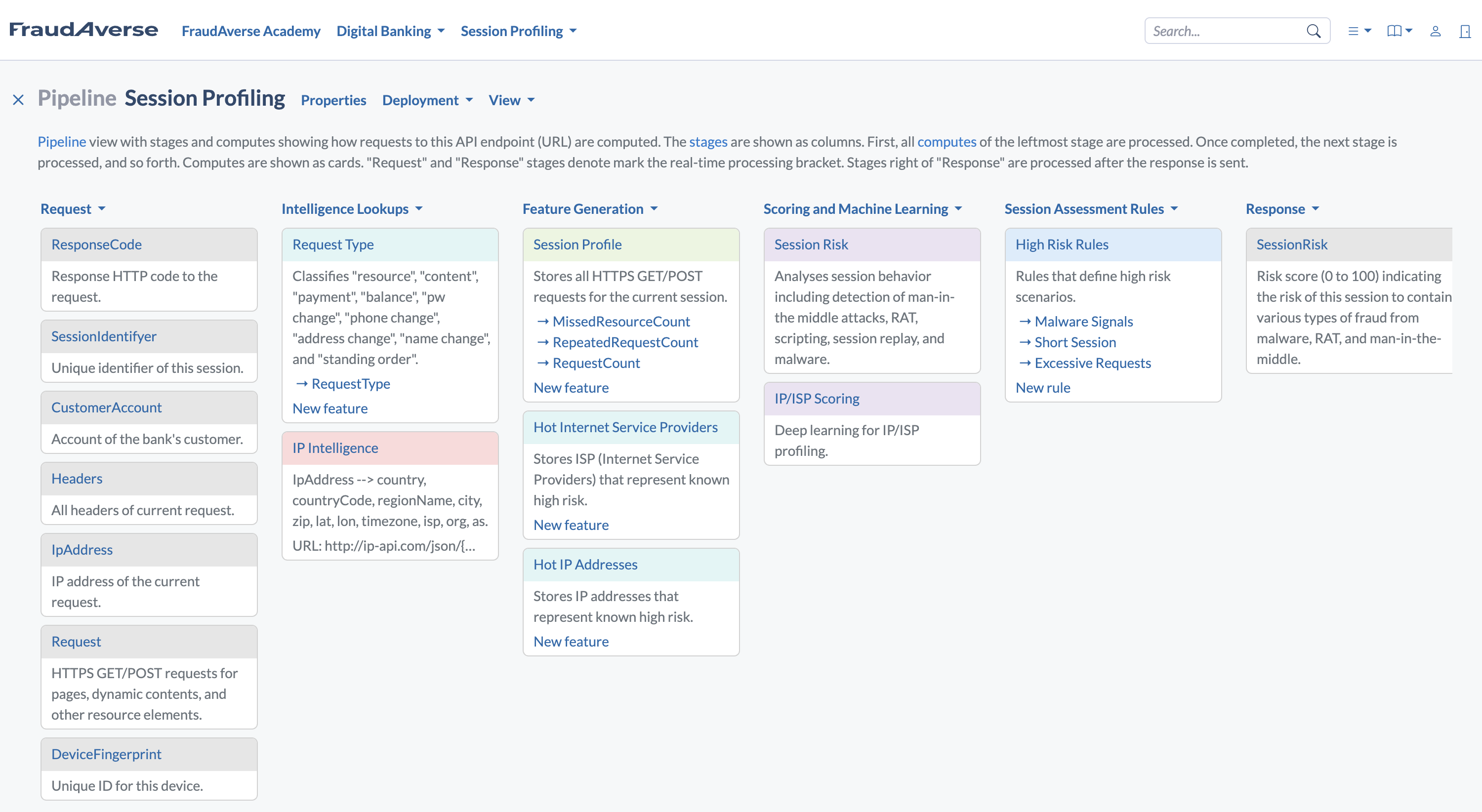Open the Properties tab
This screenshot has height=812, width=1482.
click(x=333, y=100)
